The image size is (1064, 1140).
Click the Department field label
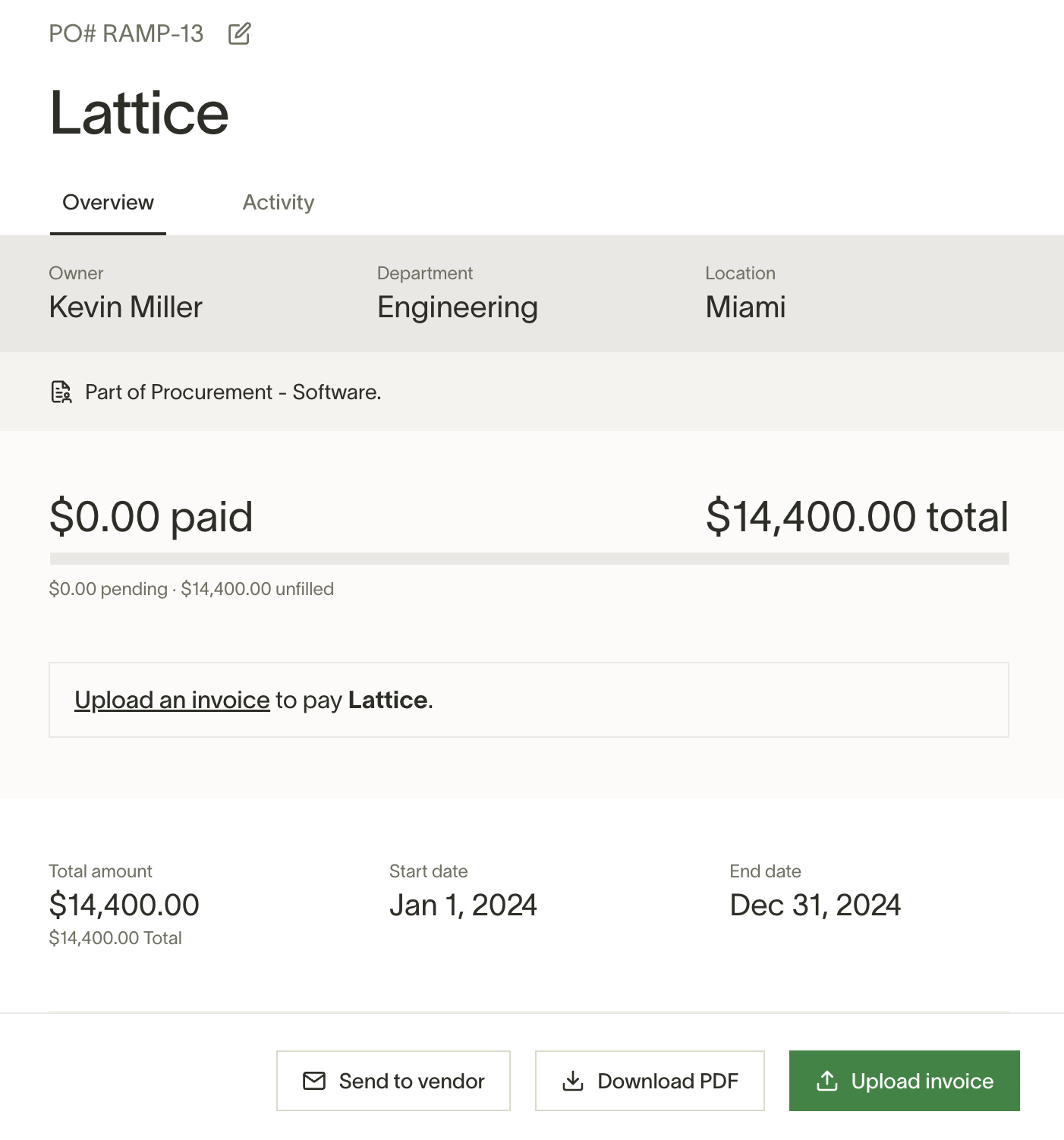pyautogui.click(x=425, y=273)
